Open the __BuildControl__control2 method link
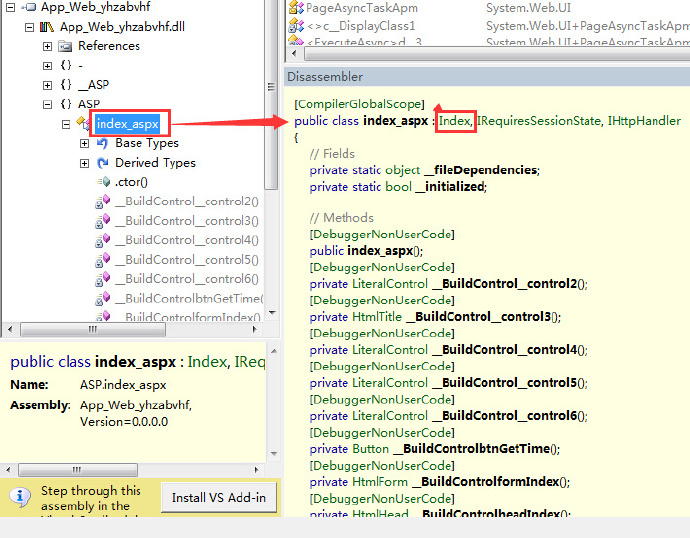Screen dimensions: 690x538 tap(505, 284)
